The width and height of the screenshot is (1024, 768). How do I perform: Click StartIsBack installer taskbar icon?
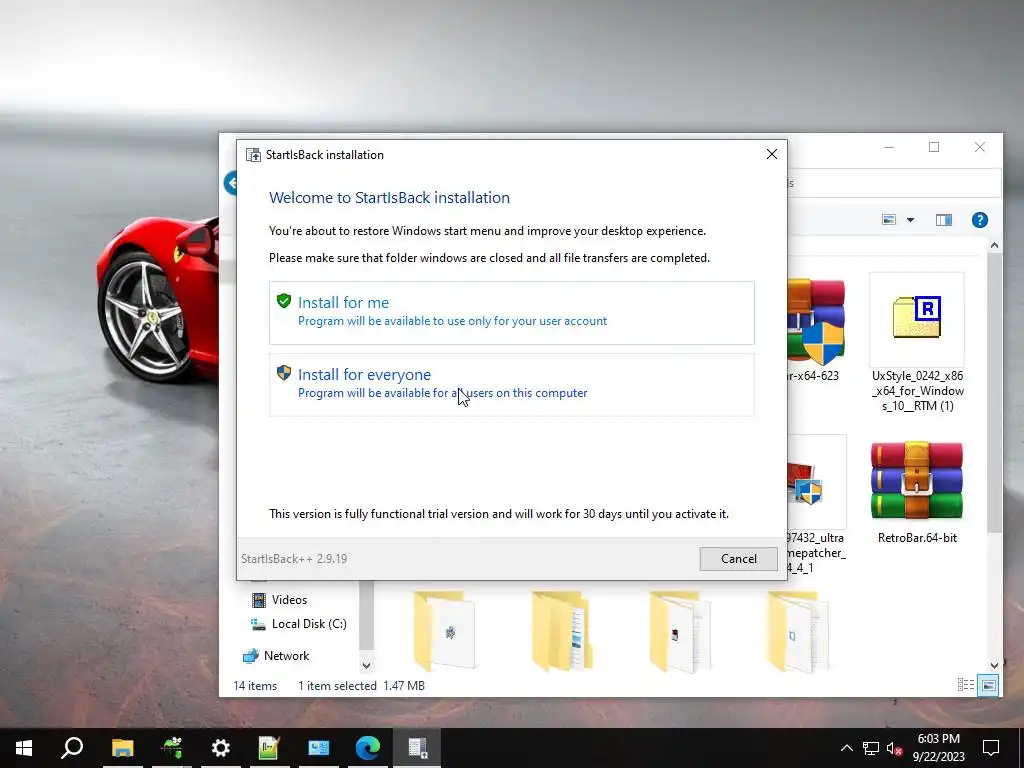(417, 748)
